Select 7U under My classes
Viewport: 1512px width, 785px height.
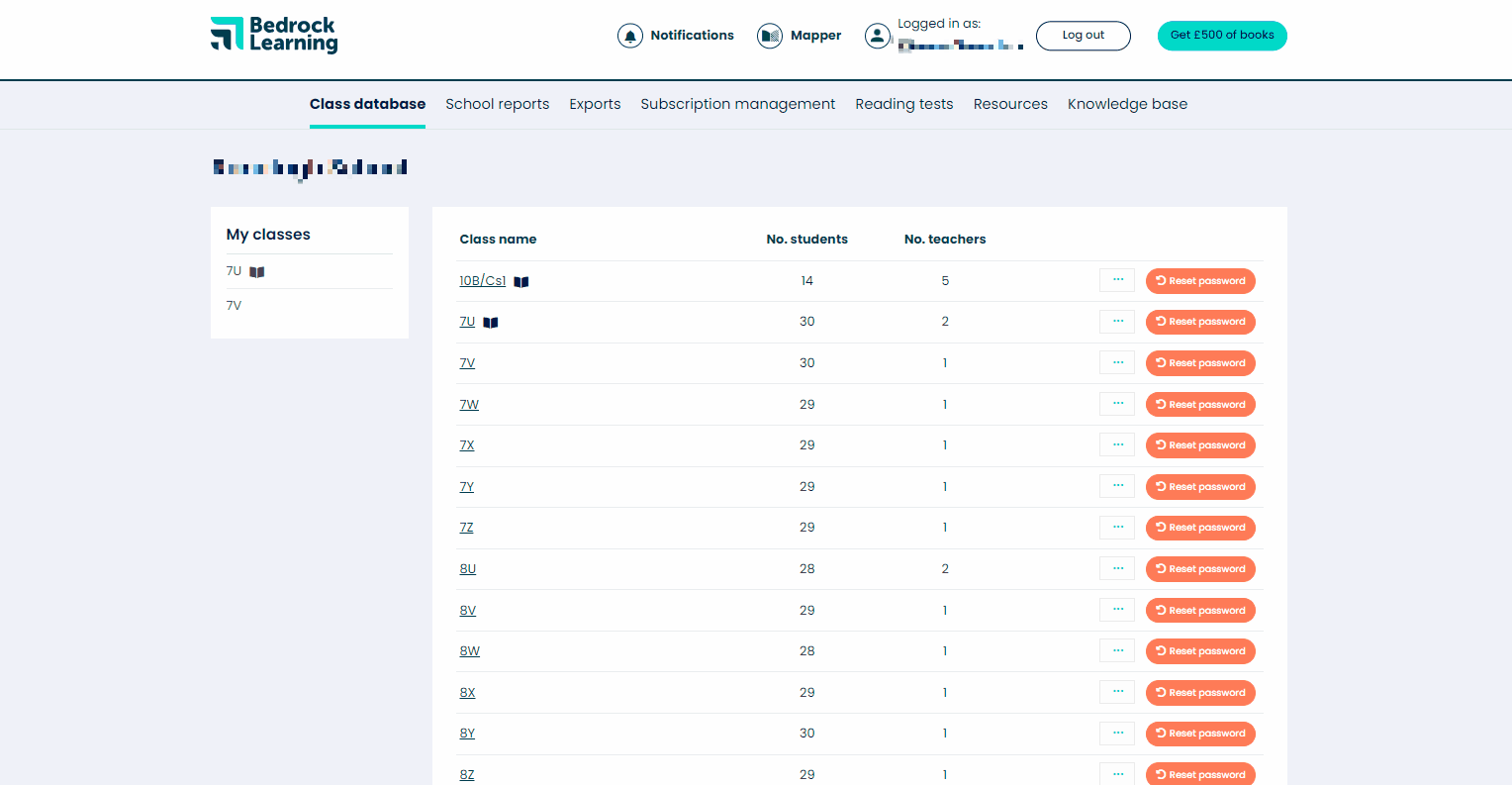(x=234, y=271)
